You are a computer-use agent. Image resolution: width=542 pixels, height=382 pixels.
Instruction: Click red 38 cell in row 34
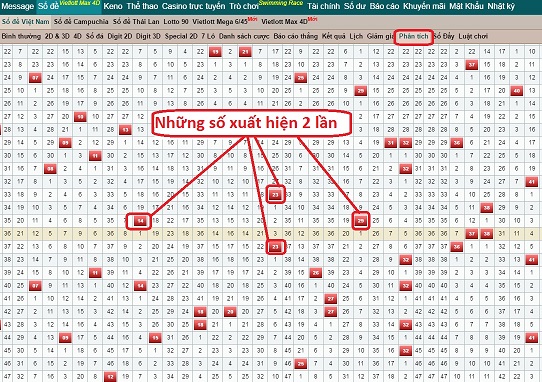coord(487,208)
